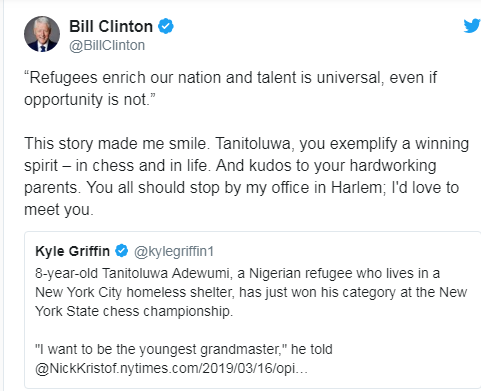This screenshot has width=481, height=391.
Task: Click the Kyle Griffin author name
Action: pyautogui.click(x=72, y=251)
